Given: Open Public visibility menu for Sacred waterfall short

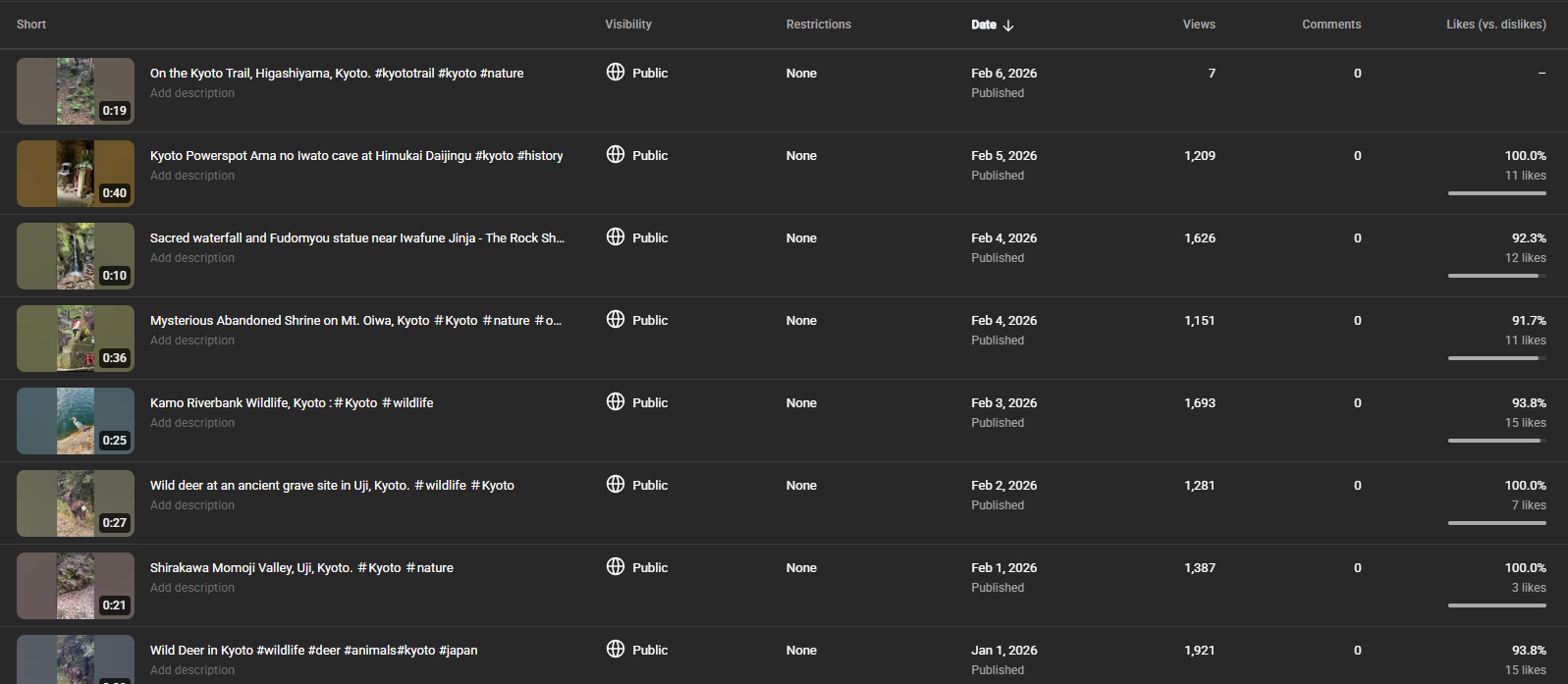Looking at the screenshot, I should 650,237.
